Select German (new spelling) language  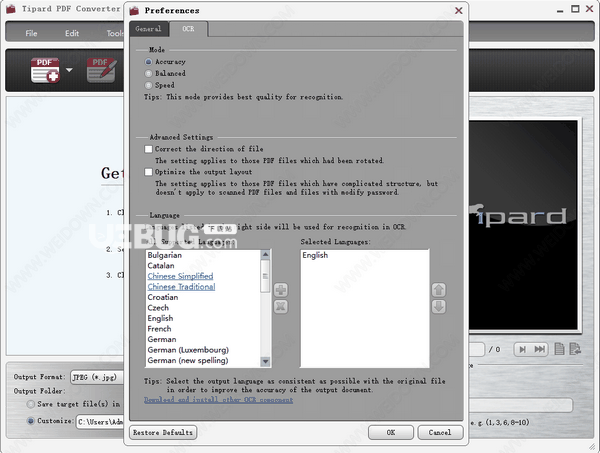[188, 360]
